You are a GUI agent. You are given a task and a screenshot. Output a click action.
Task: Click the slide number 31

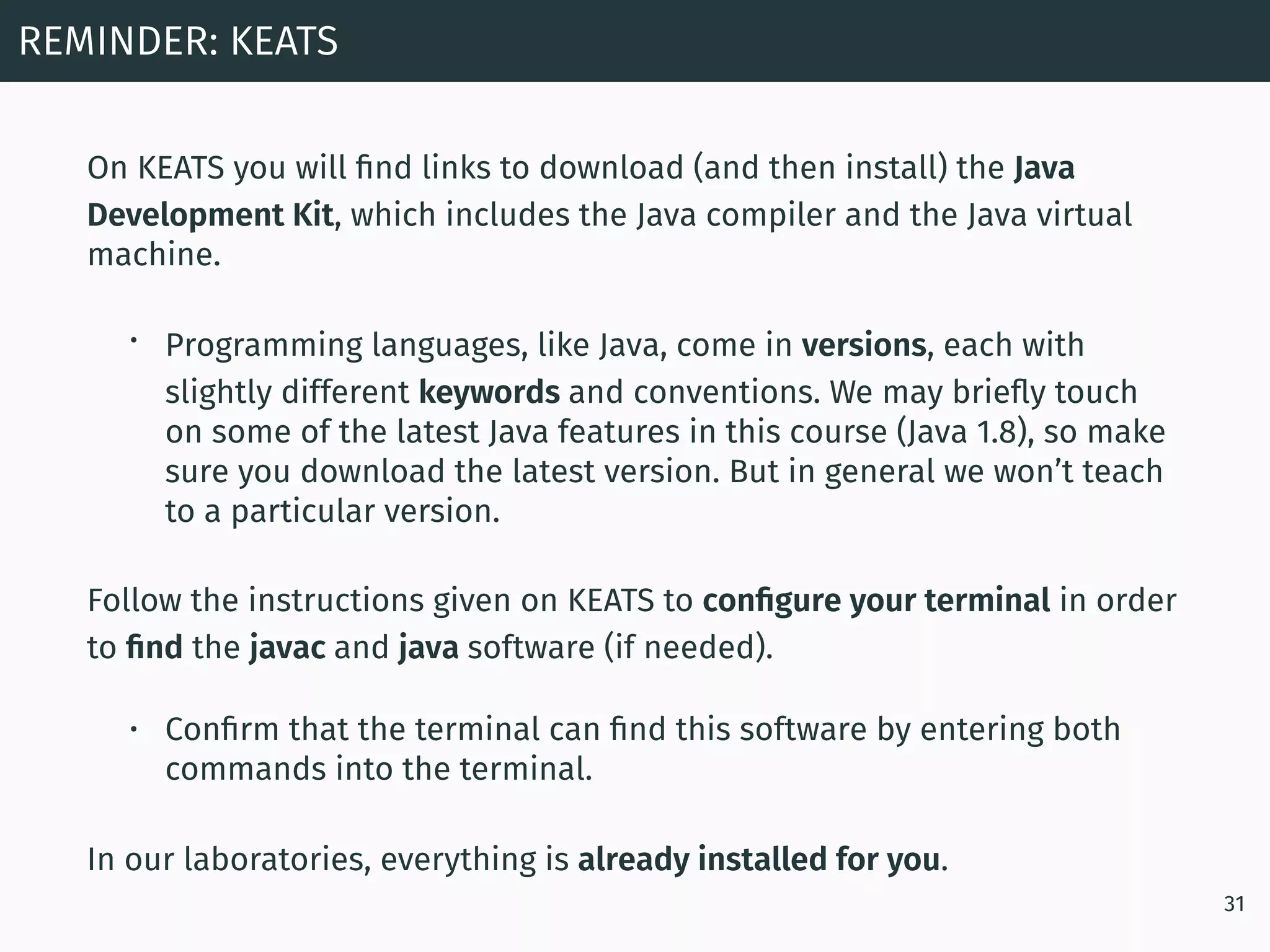pyautogui.click(x=1234, y=904)
